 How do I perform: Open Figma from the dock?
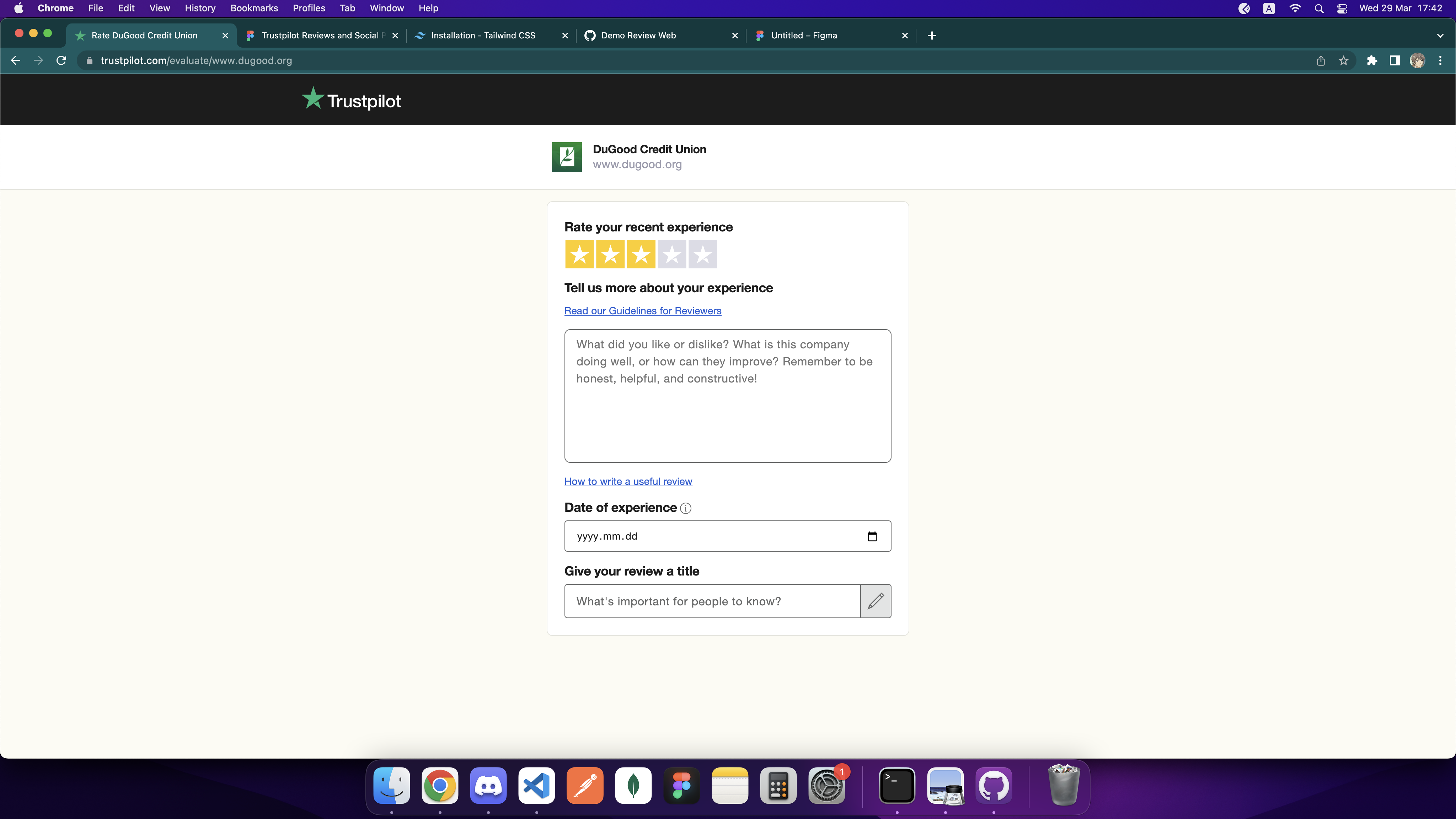pos(682,785)
